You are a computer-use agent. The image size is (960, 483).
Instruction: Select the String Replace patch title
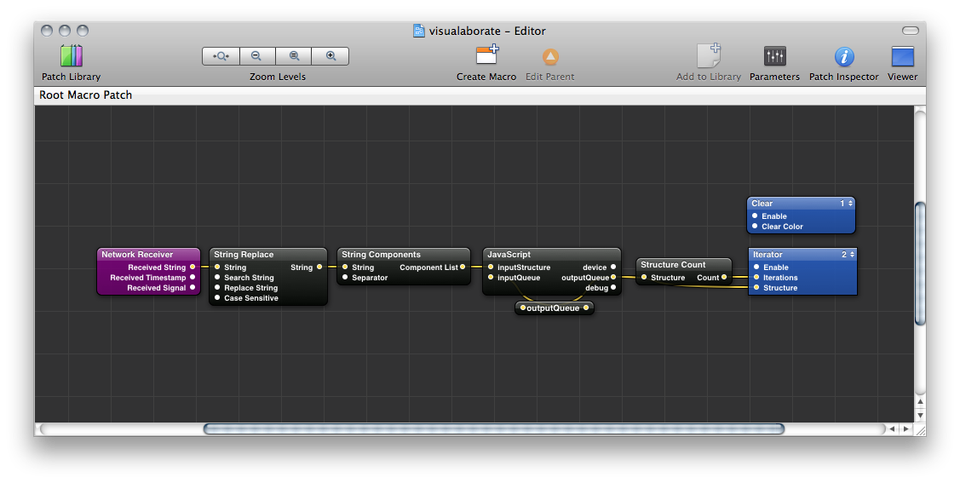coord(244,255)
